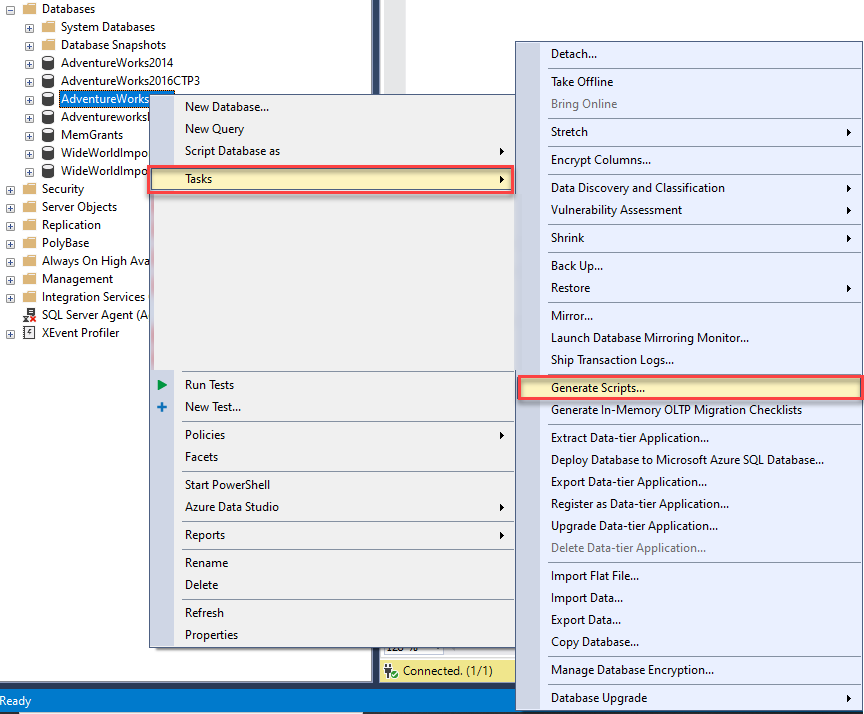This screenshot has width=864, height=714.
Task: Choose Generate Scripts... from Tasks menu
Action: coord(689,388)
